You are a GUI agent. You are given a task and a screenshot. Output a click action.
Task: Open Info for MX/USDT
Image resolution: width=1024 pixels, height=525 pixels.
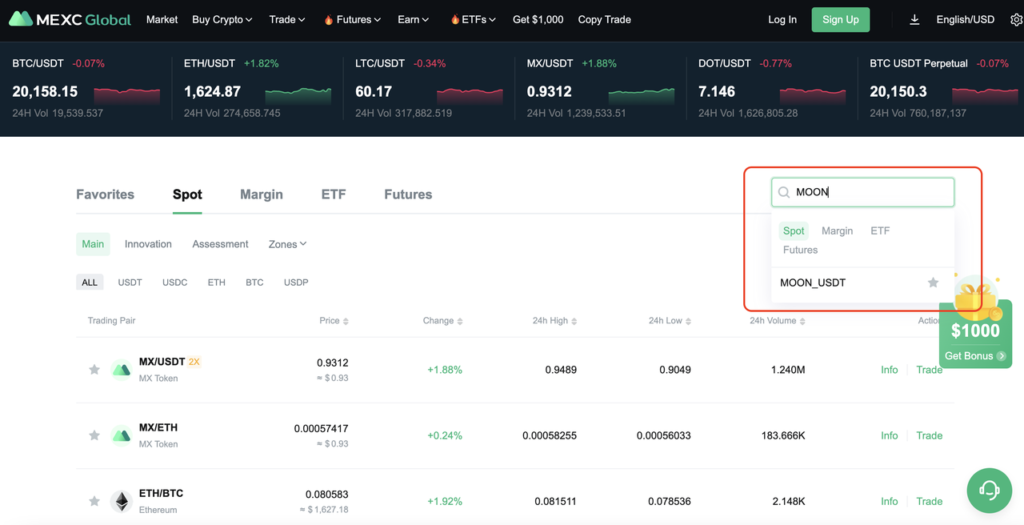pos(889,370)
